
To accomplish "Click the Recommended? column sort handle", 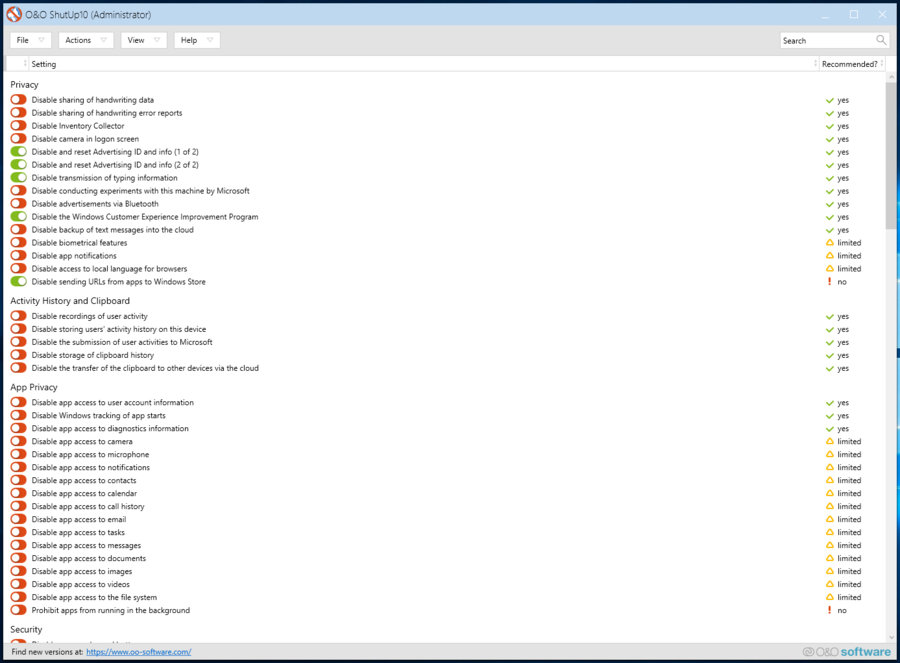I will [x=882, y=63].
